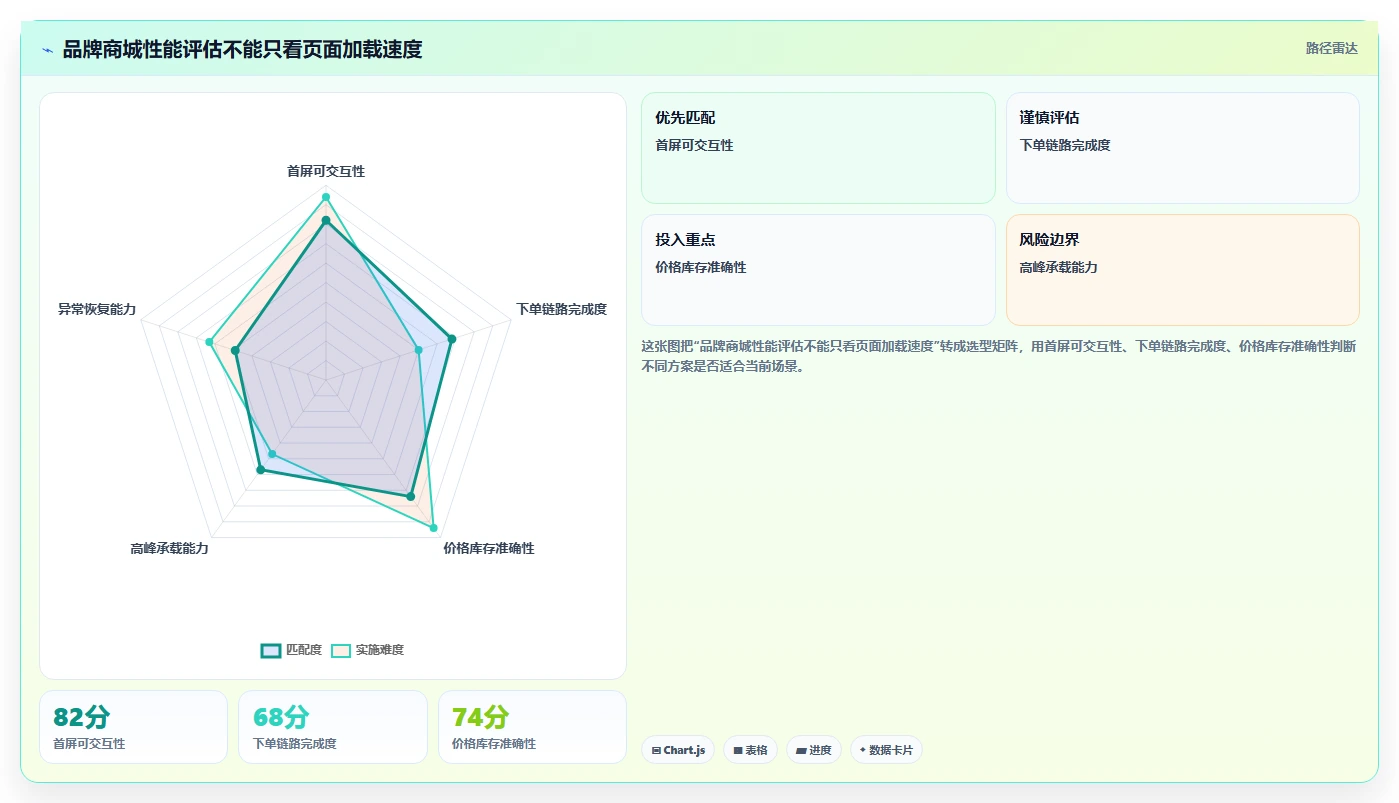Click the 实施难度 legend color box

coord(341,650)
